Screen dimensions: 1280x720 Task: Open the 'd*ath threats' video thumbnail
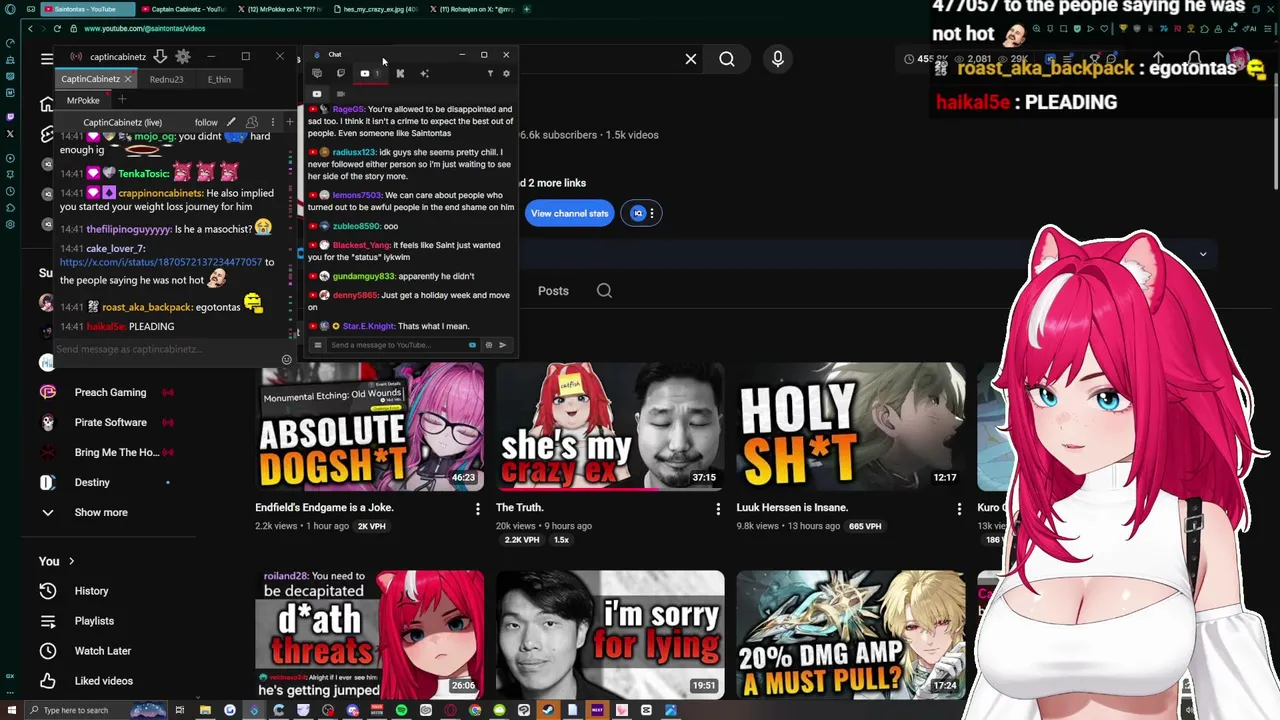(371, 634)
